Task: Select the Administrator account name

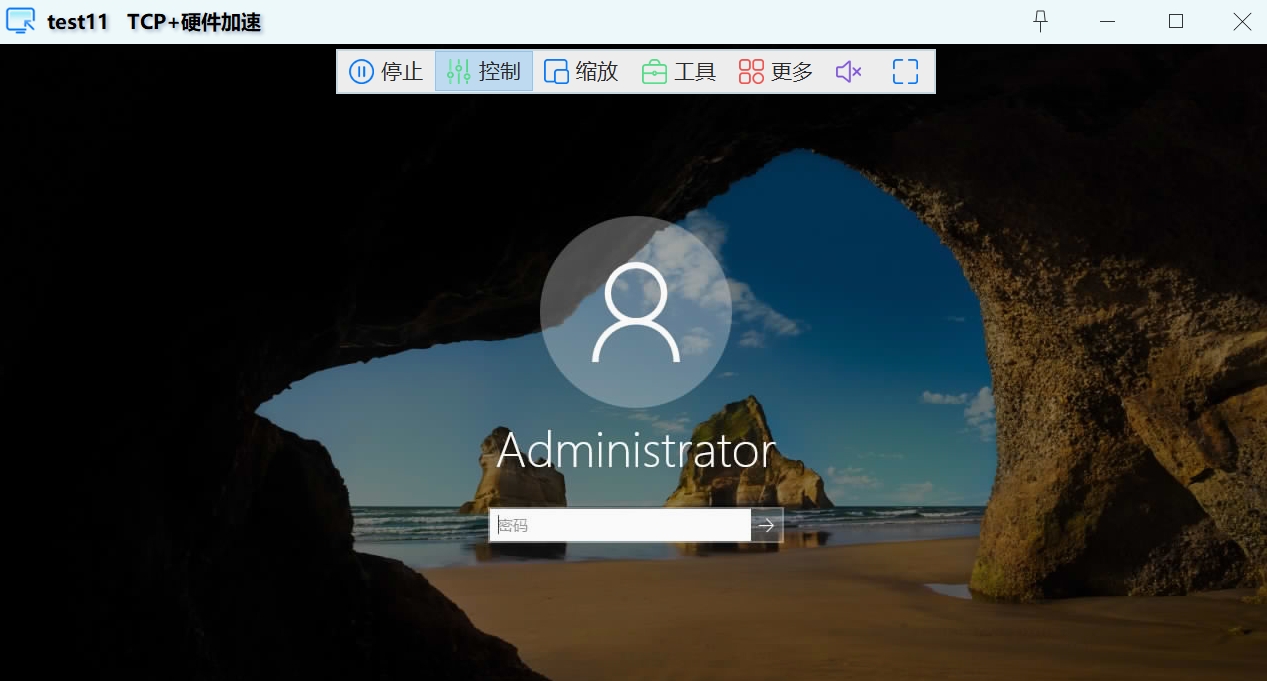Action: click(636, 451)
